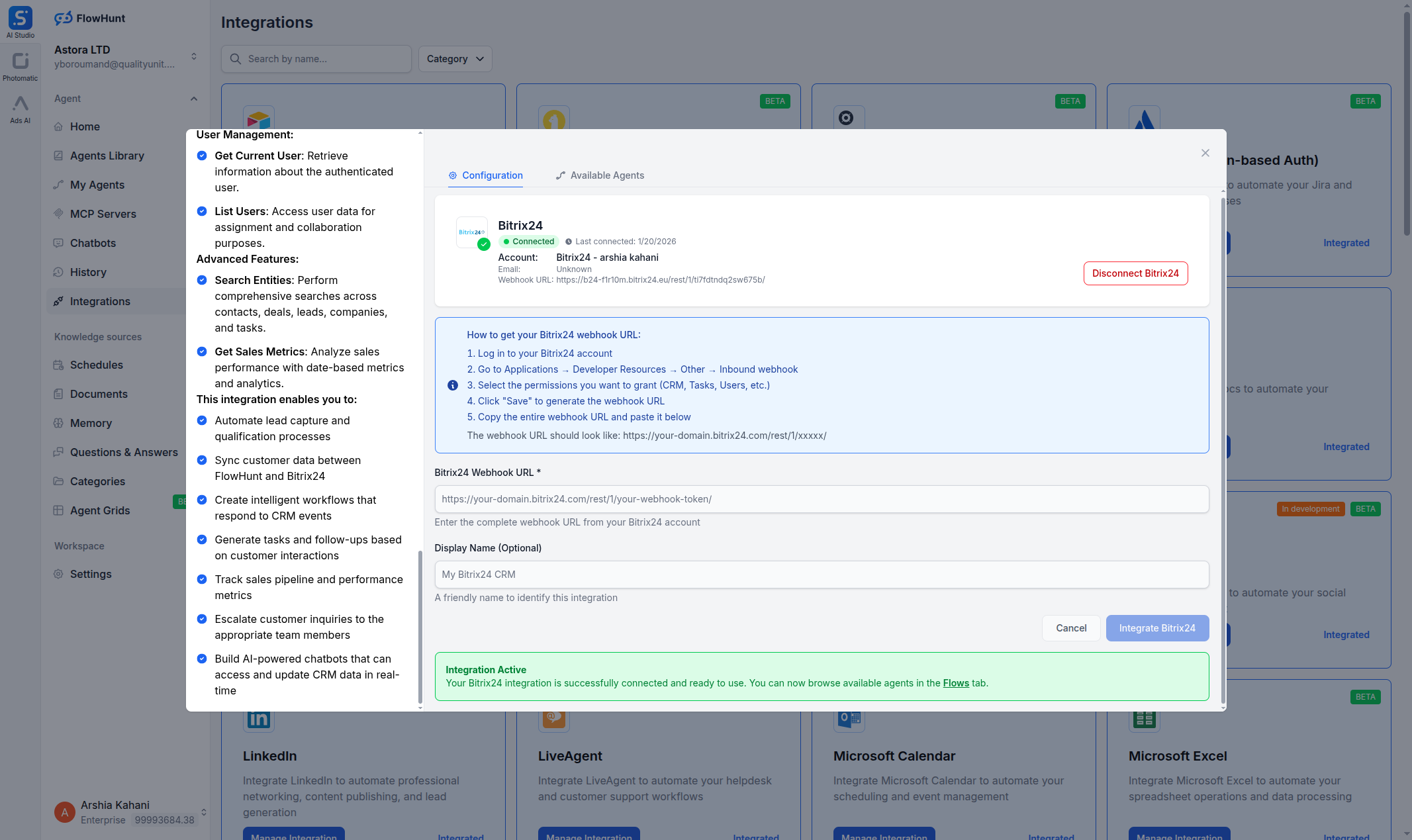Open Schedules in the sidebar
This screenshot has width=1412, height=840.
97,365
